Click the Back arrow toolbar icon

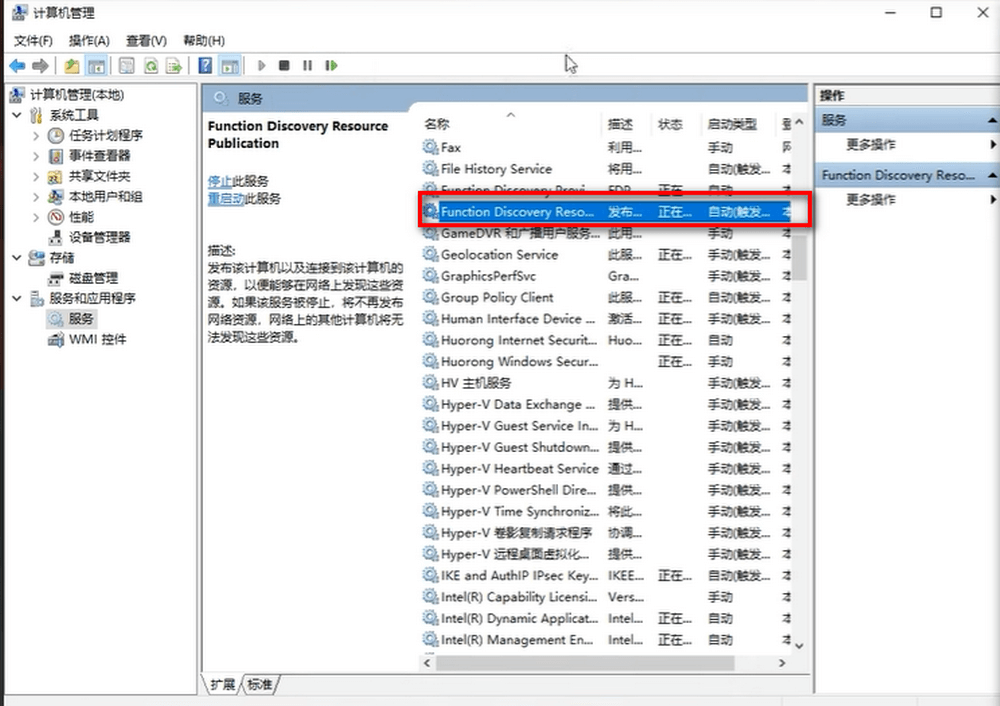click(17, 66)
